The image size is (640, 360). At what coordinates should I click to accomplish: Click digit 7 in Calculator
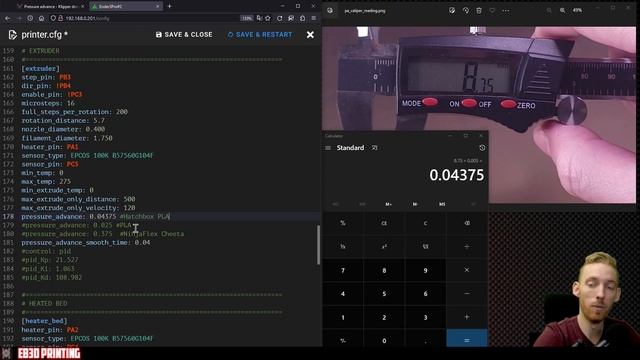343,270
